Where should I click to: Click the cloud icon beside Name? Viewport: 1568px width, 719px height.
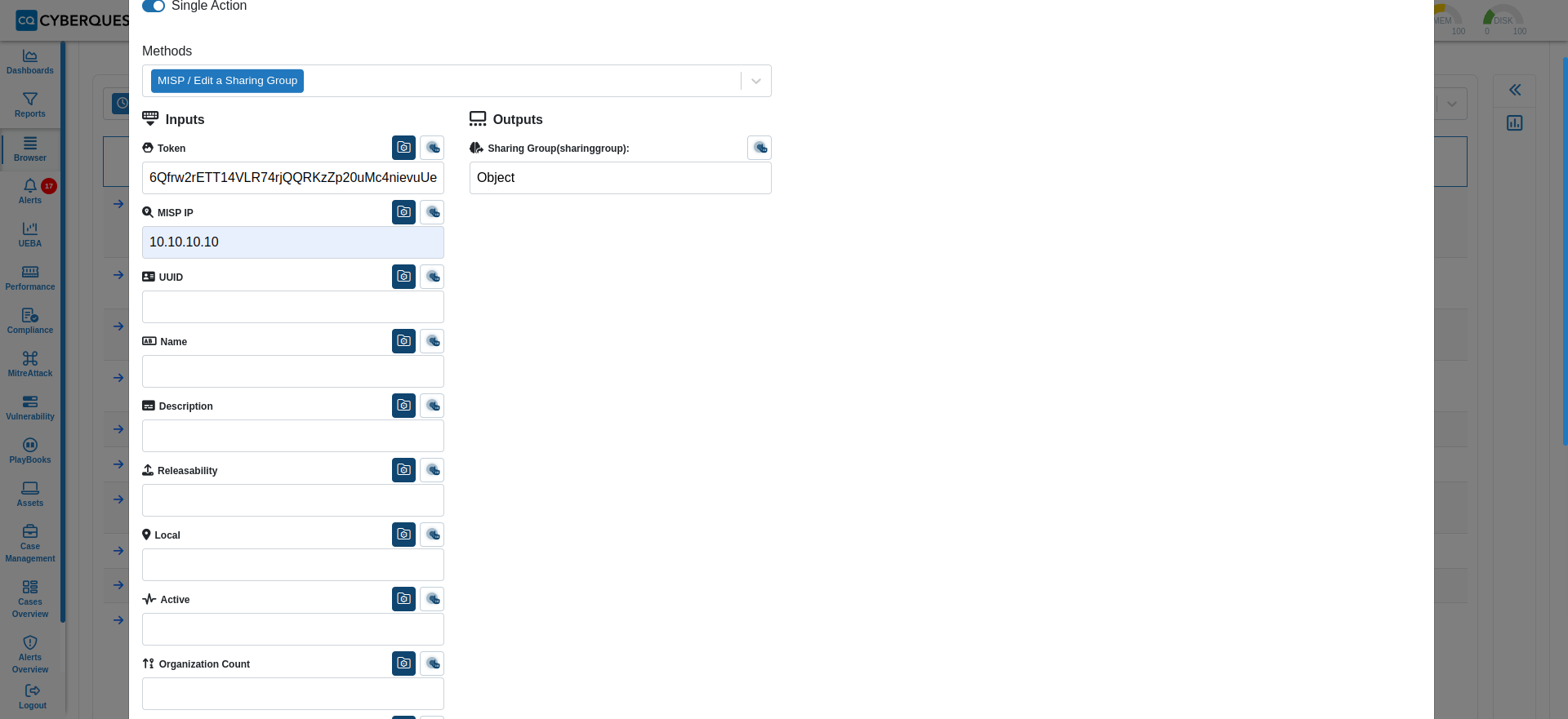[x=432, y=341]
